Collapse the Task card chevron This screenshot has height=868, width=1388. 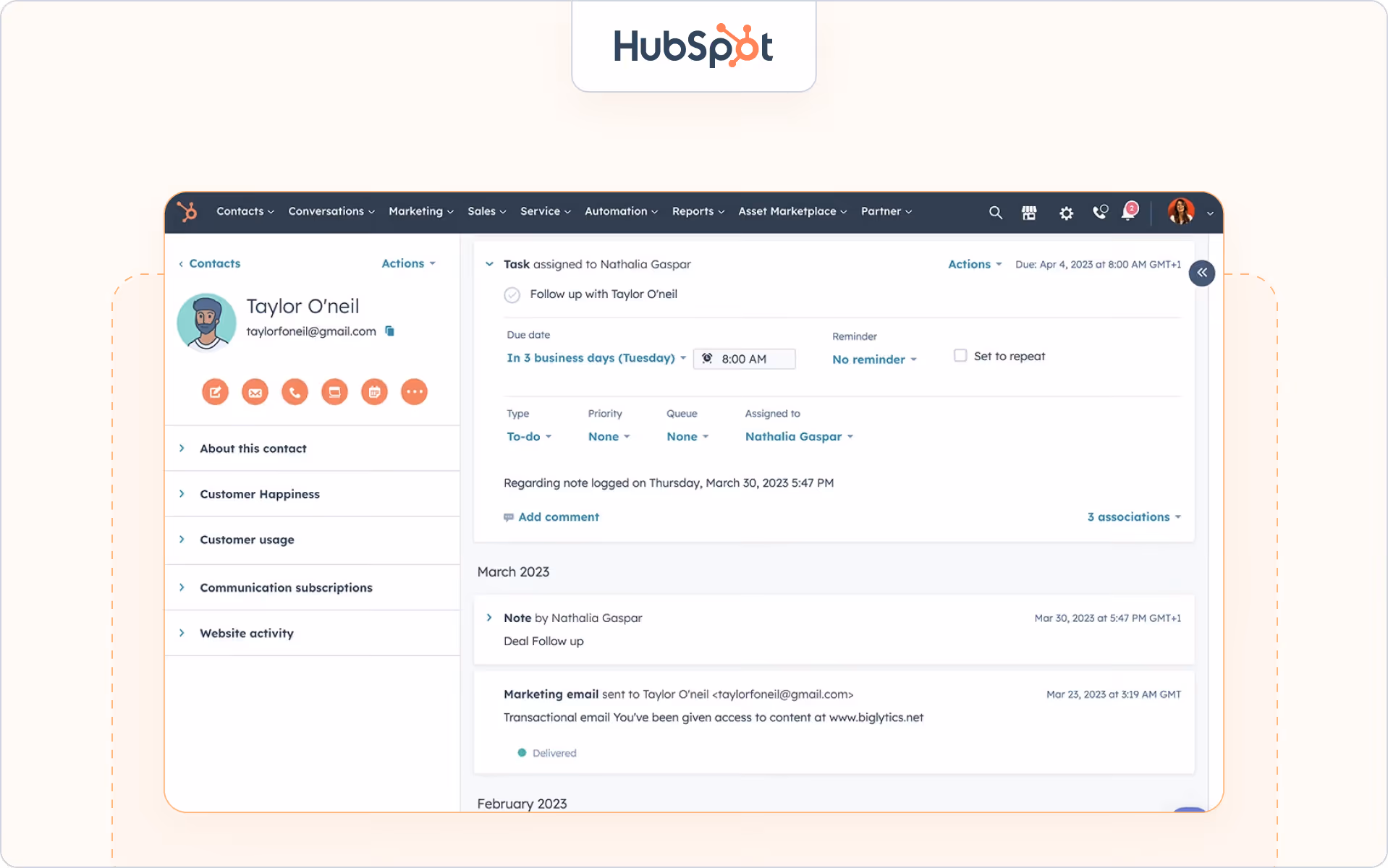[489, 264]
